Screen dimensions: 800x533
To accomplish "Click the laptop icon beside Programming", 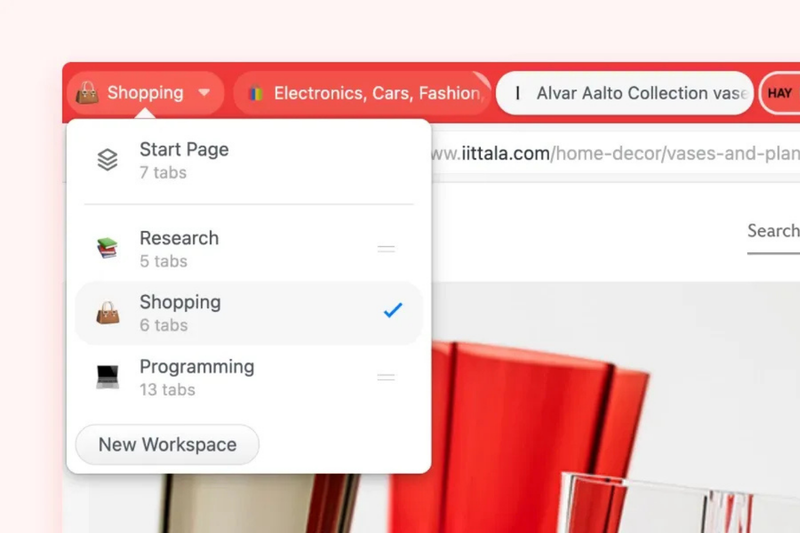I will pyautogui.click(x=108, y=377).
